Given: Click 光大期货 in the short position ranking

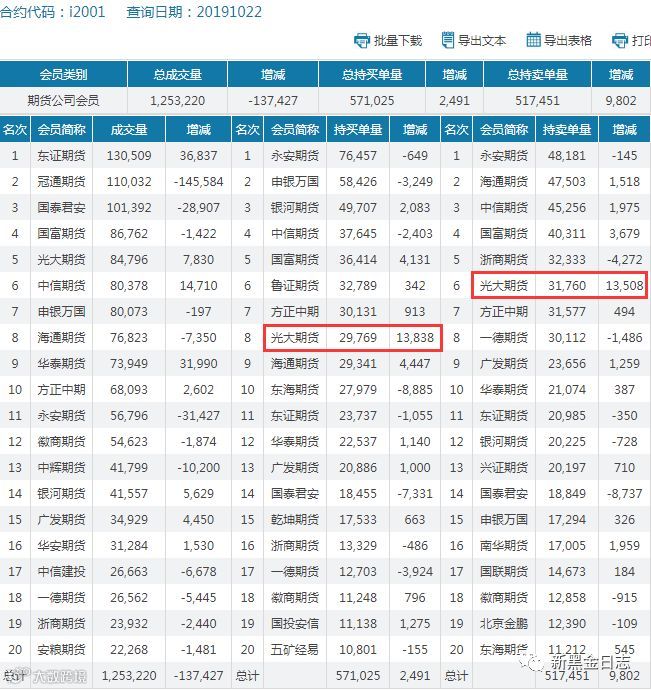Looking at the screenshot, I should [504, 286].
